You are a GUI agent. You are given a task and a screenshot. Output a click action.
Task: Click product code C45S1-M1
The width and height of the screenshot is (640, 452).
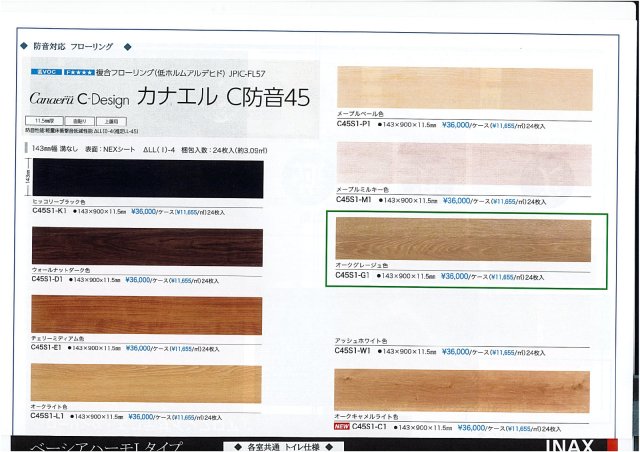click(354, 199)
